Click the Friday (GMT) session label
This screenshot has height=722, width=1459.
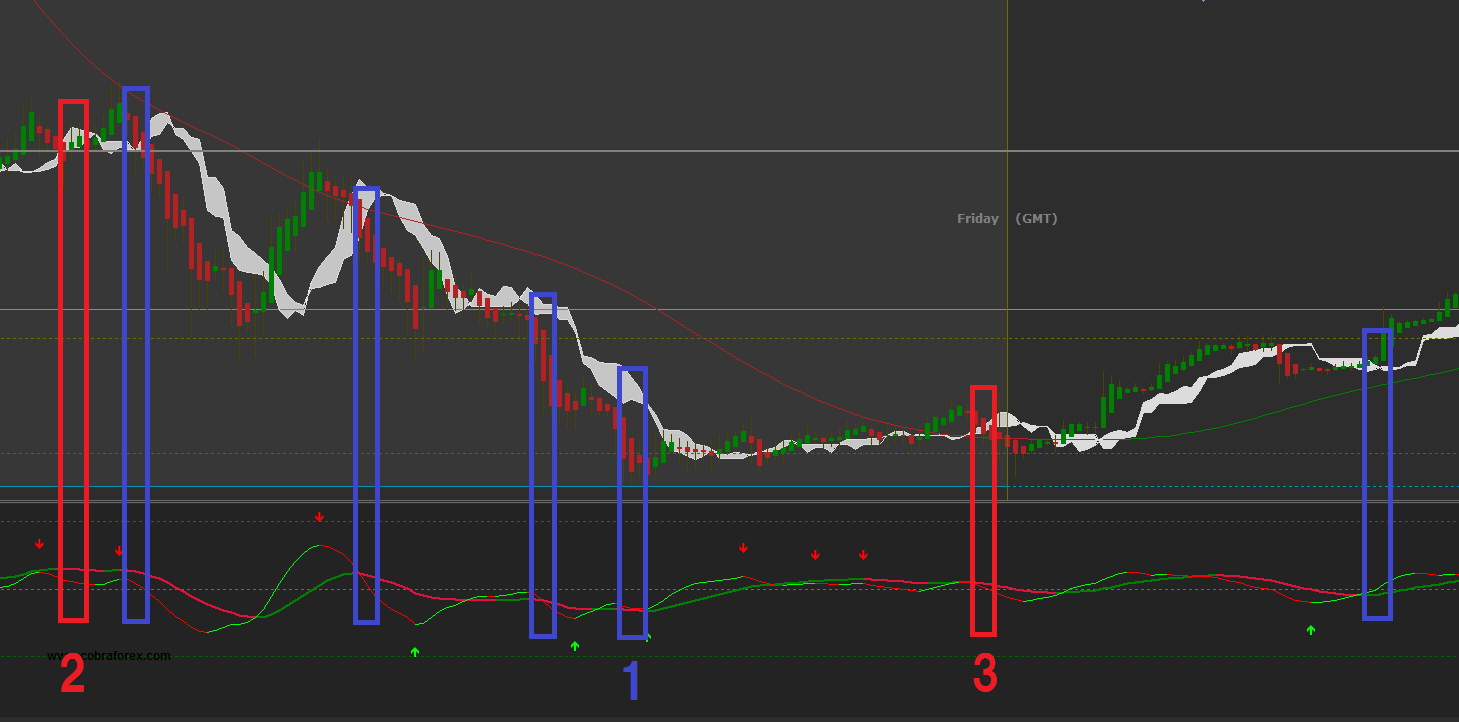click(1006, 219)
